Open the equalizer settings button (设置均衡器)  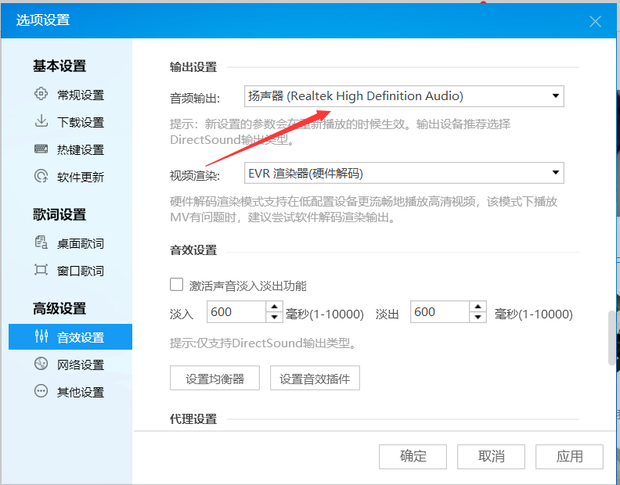[215, 379]
